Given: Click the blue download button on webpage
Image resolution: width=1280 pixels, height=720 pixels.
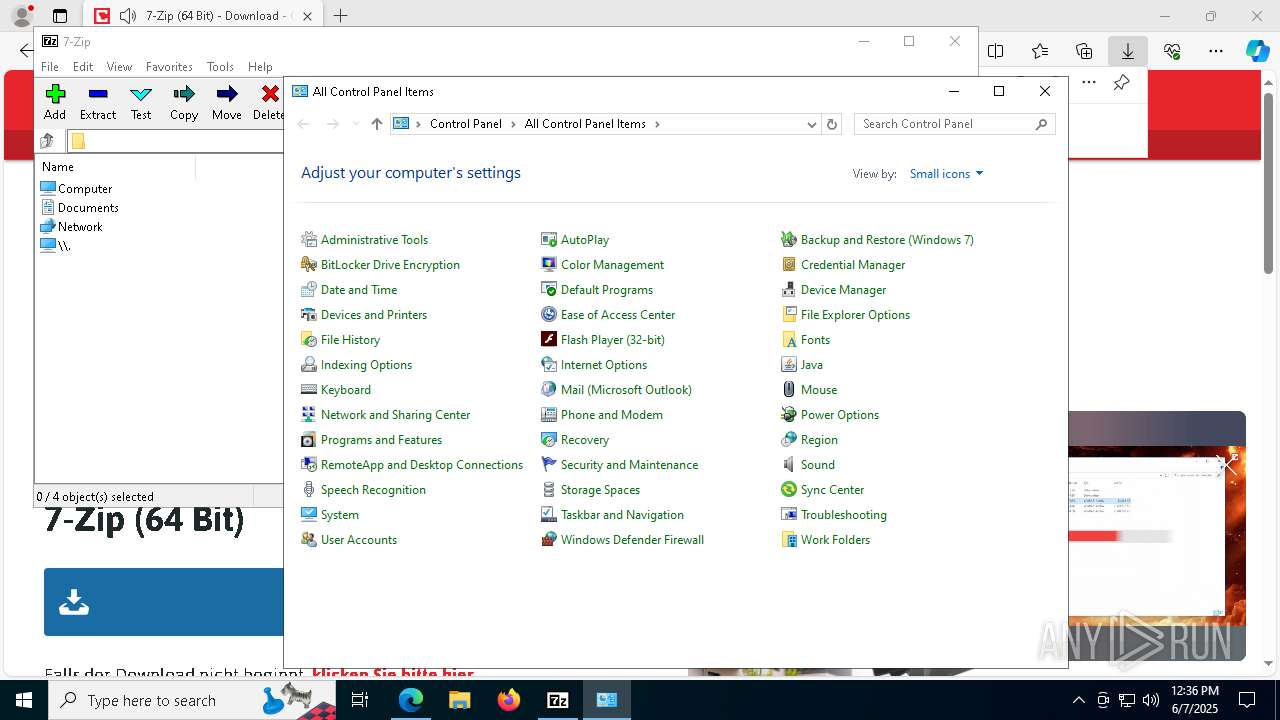Looking at the screenshot, I should 164,602.
